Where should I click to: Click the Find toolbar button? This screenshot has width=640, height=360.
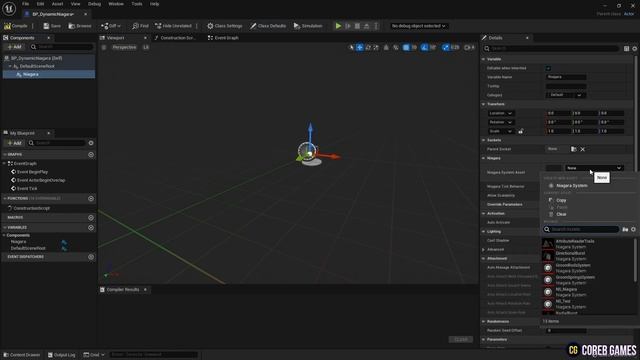(140, 26)
